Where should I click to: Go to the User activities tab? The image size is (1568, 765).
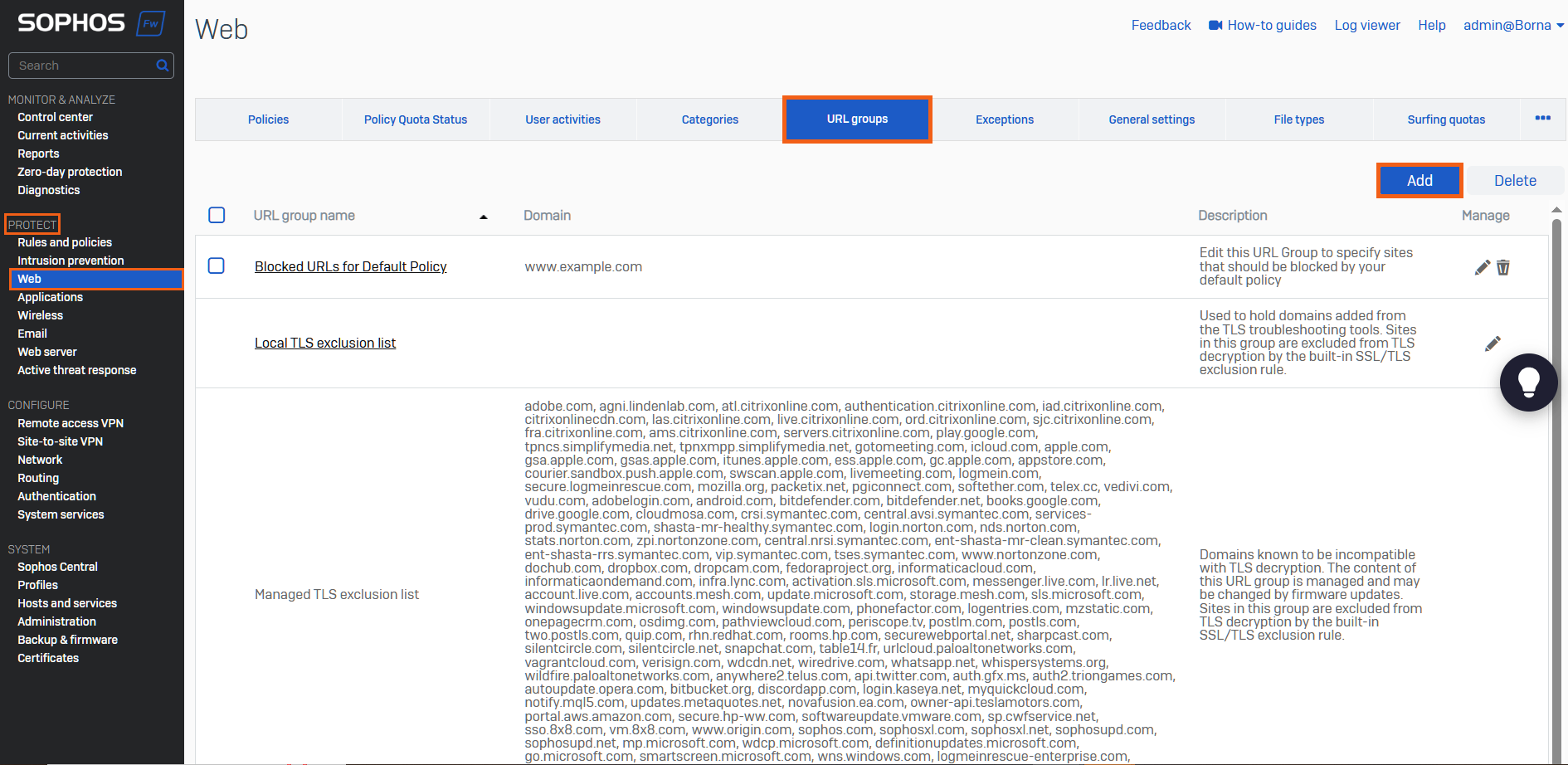point(562,119)
